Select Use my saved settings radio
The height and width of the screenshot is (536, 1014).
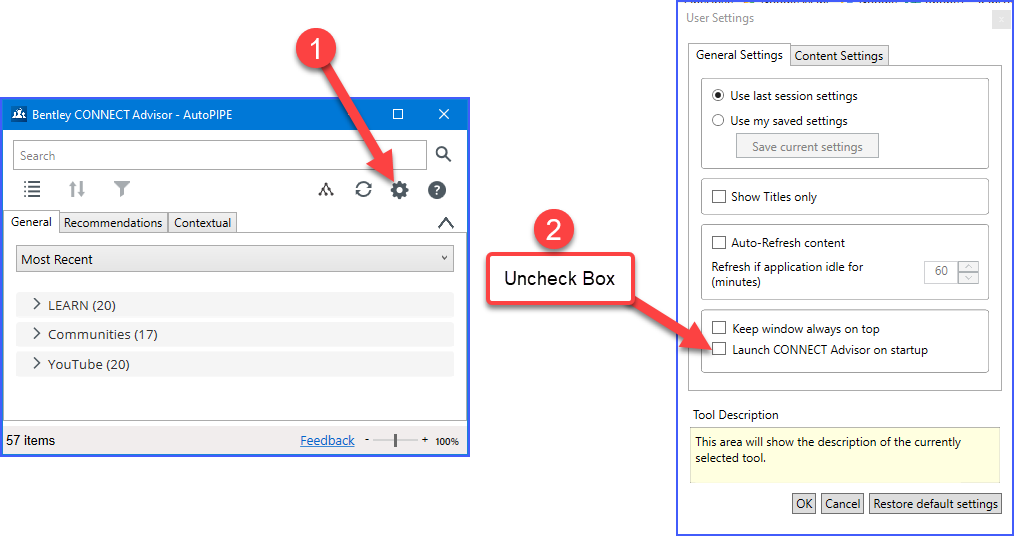(x=718, y=121)
